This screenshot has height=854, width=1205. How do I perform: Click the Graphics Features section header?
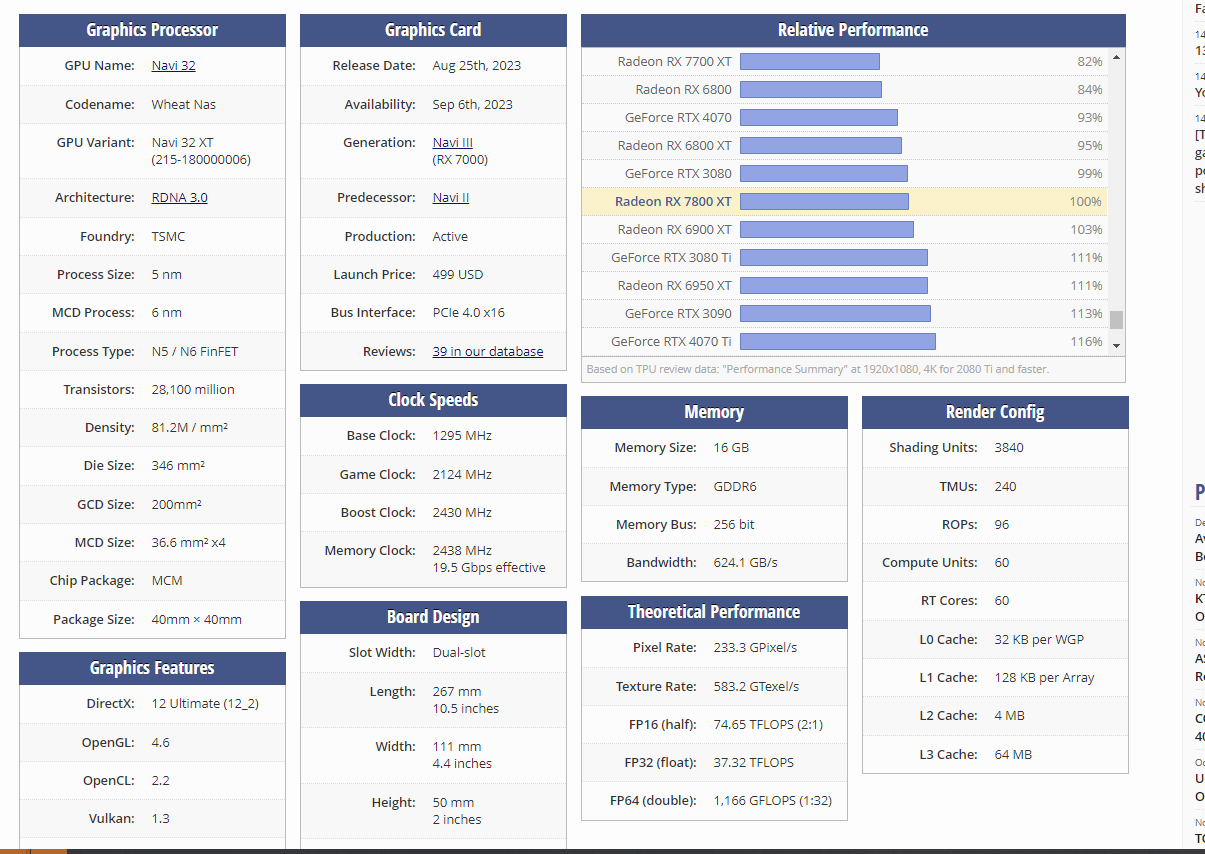[152, 668]
